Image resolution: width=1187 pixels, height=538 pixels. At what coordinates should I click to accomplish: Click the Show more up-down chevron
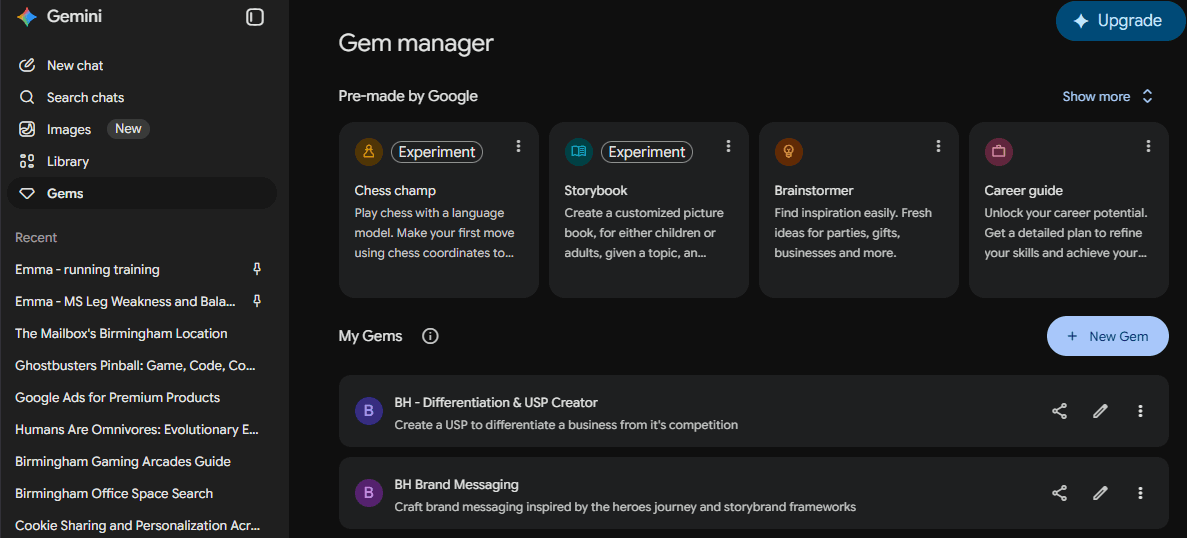click(x=1148, y=96)
